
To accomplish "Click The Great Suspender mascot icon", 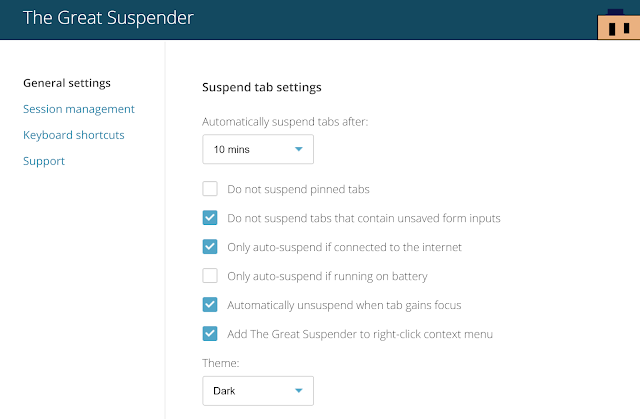I will [x=619, y=24].
